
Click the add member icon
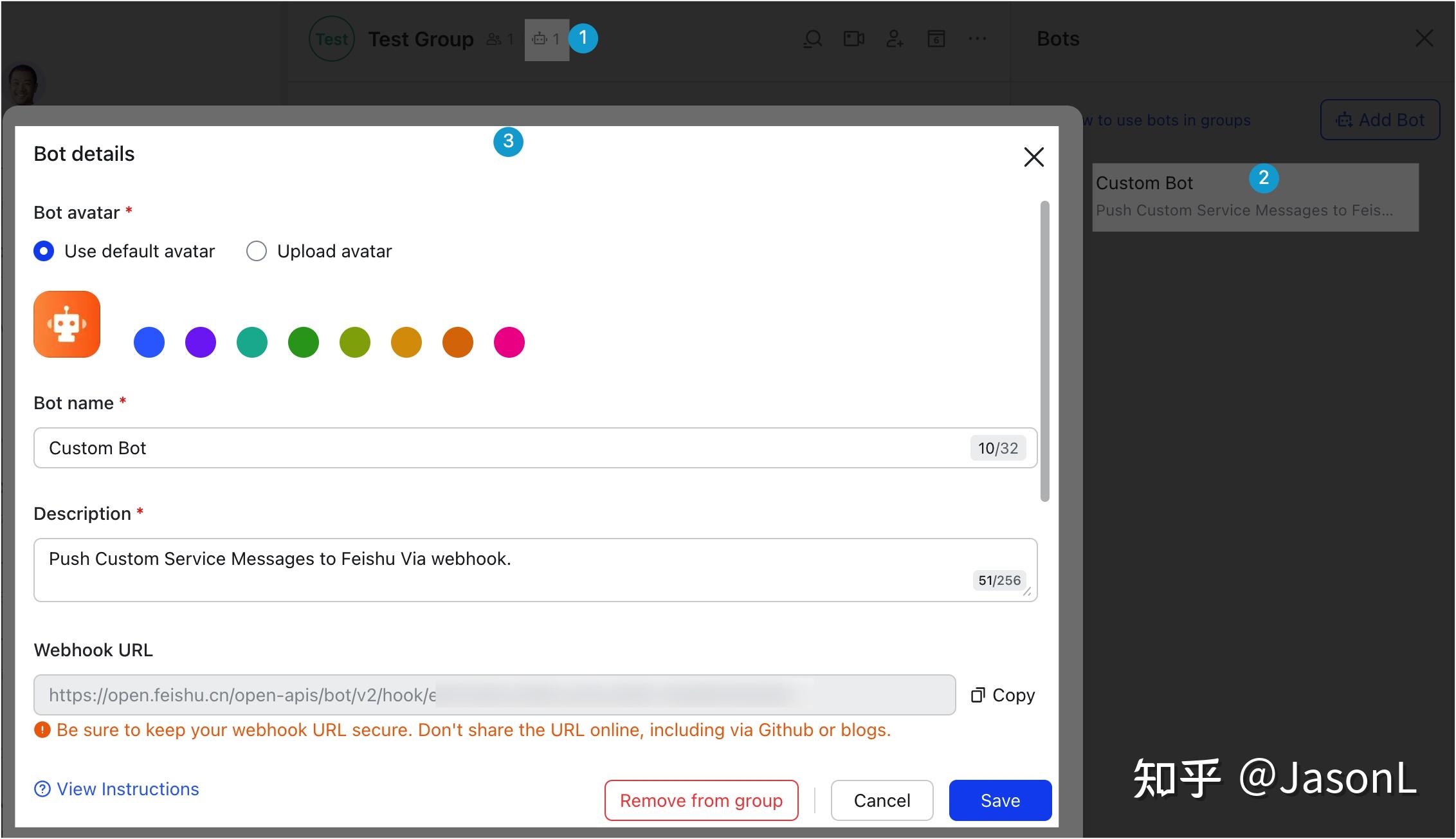point(895,39)
